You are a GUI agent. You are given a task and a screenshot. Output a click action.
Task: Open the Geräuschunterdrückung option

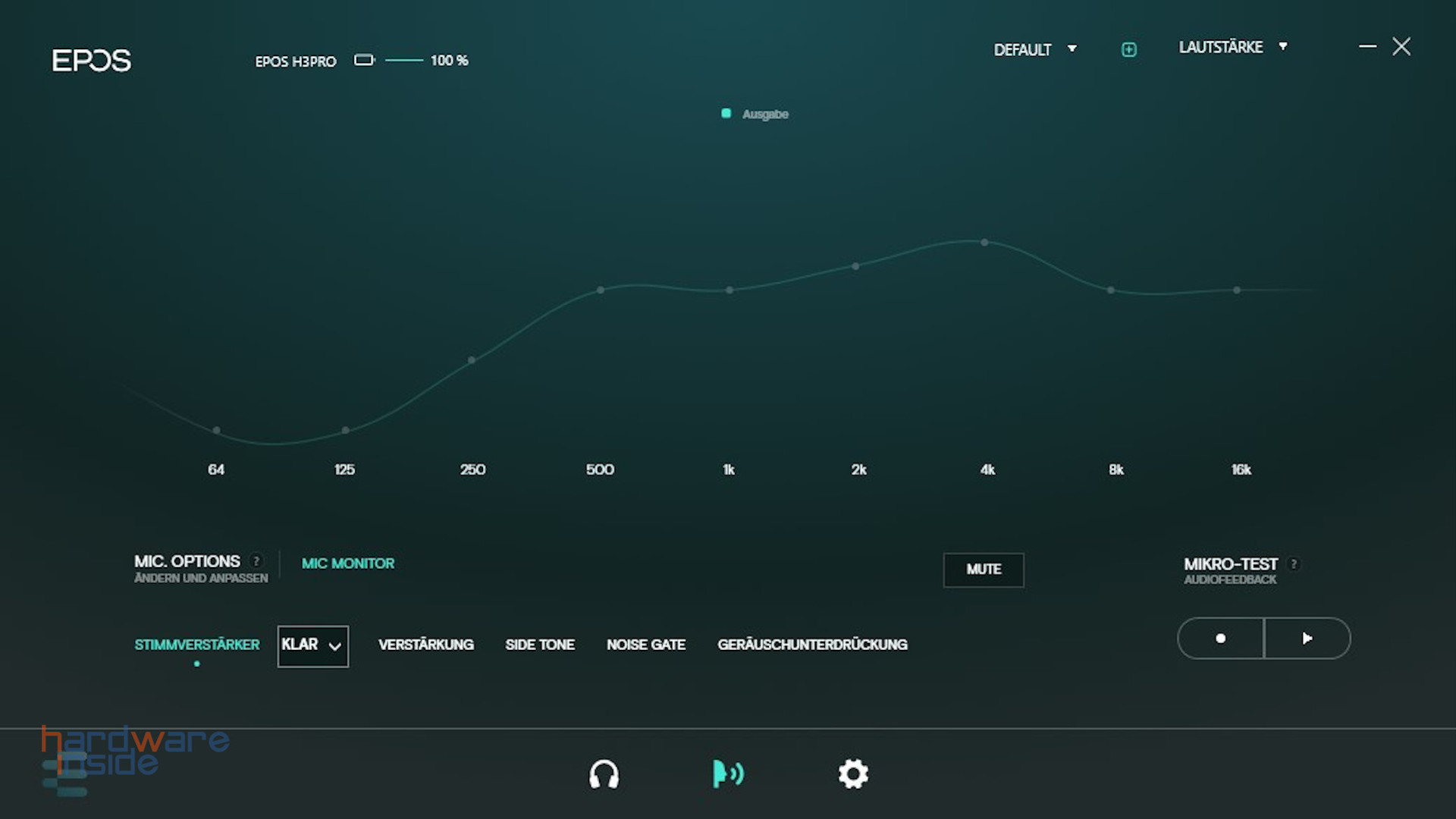coord(811,645)
